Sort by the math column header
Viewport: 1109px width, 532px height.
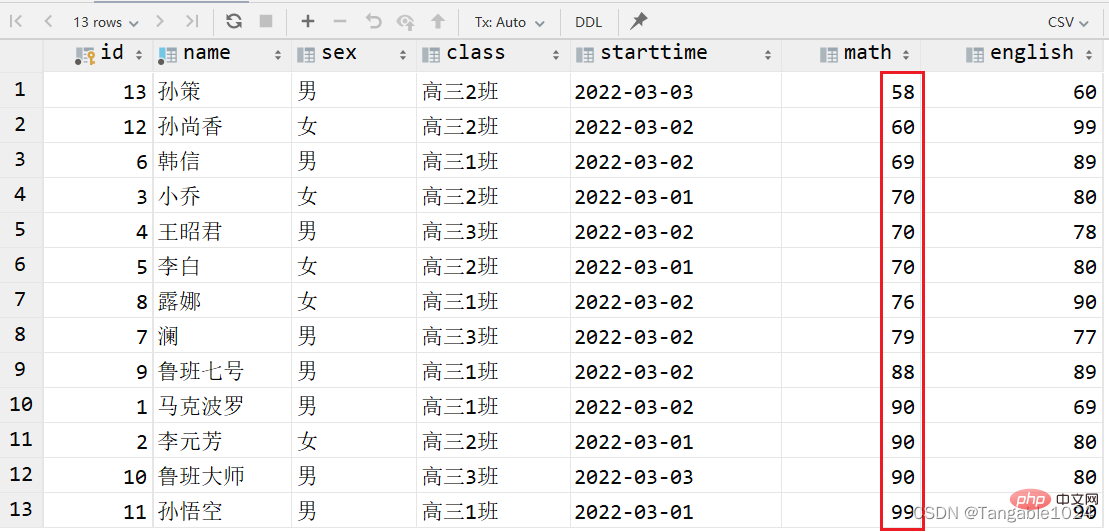(866, 53)
